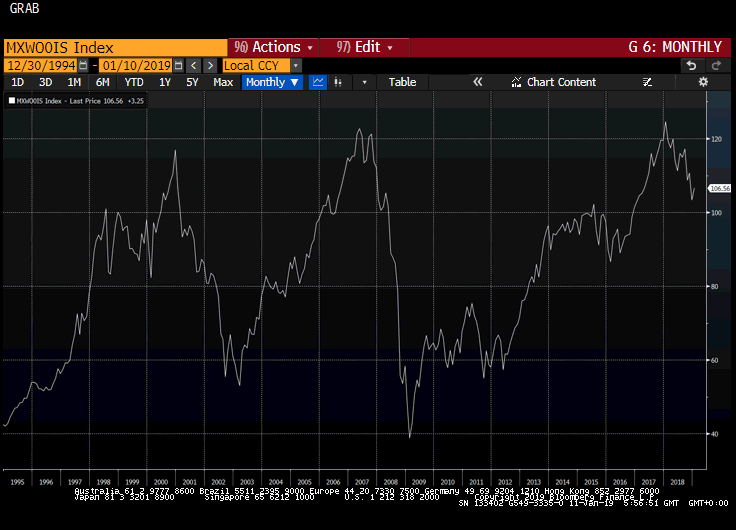Open the Actions menu

(x=273, y=47)
